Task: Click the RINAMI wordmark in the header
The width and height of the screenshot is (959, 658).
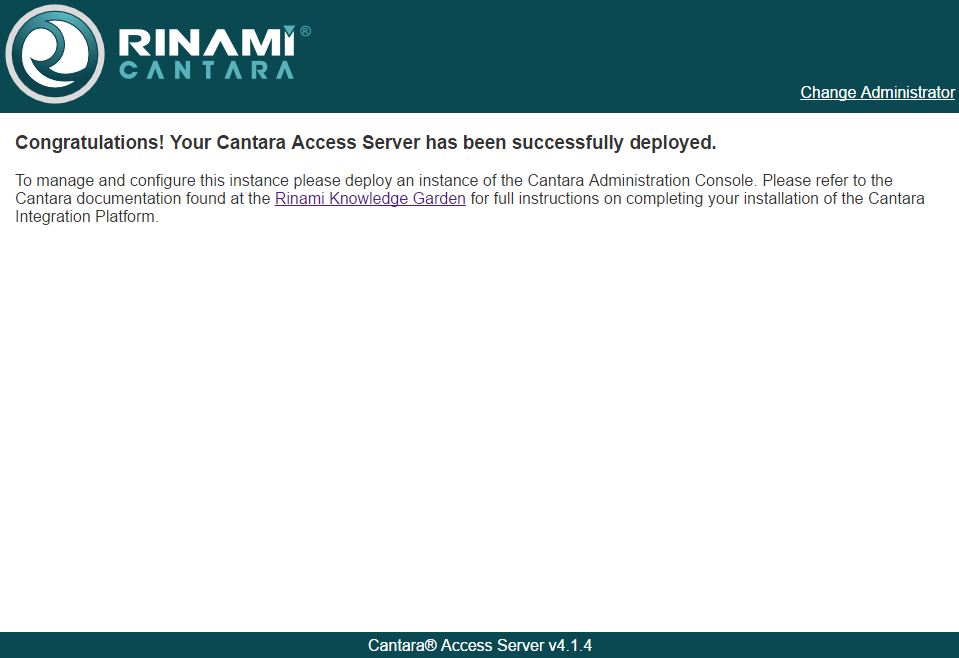Action: click(207, 43)
